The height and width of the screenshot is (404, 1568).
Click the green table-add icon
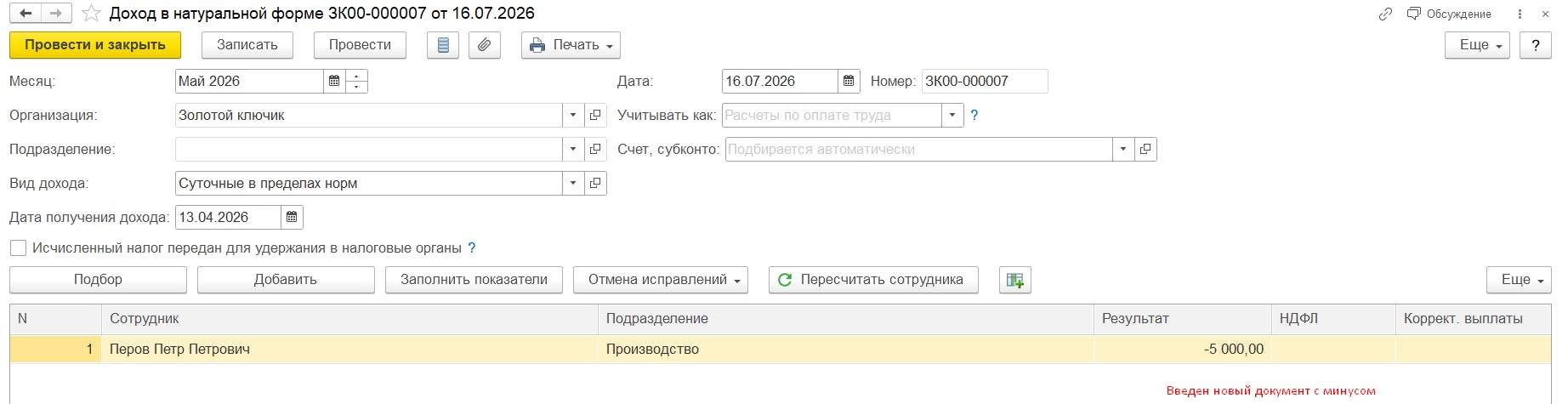pos(1015,280)
